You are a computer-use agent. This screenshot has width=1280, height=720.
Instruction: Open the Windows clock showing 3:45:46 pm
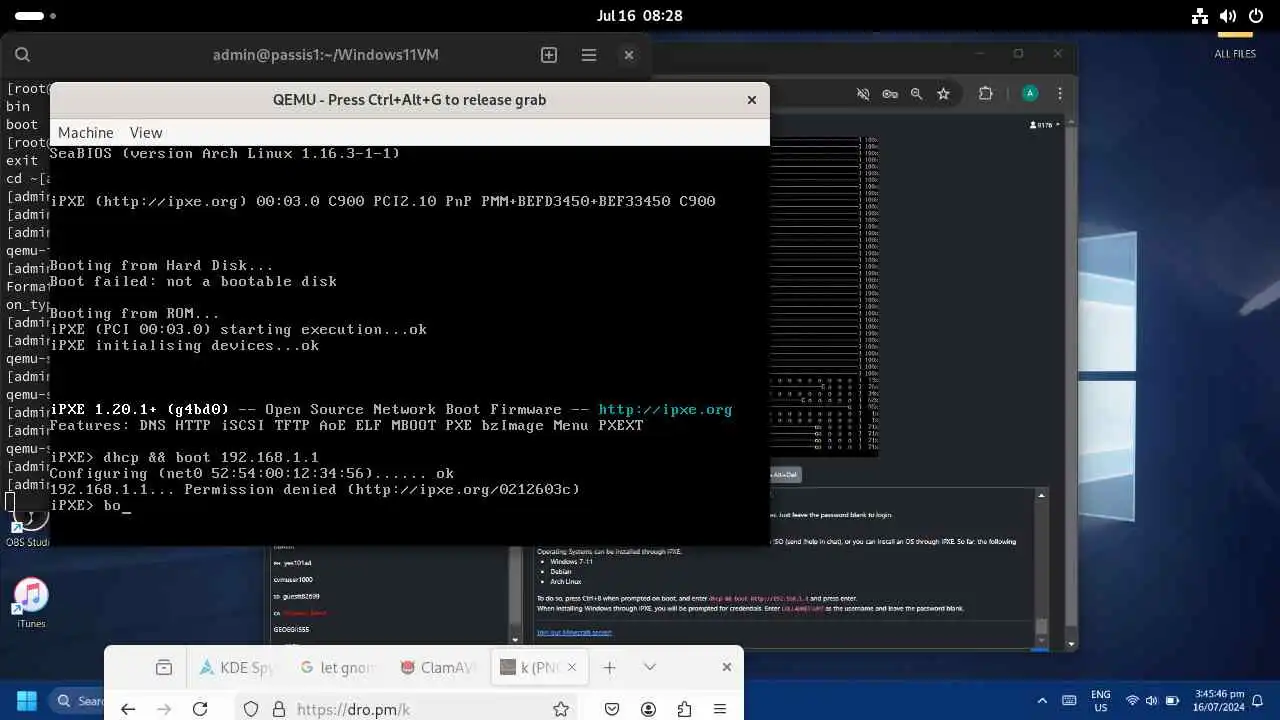click(x=1217, y=700)
